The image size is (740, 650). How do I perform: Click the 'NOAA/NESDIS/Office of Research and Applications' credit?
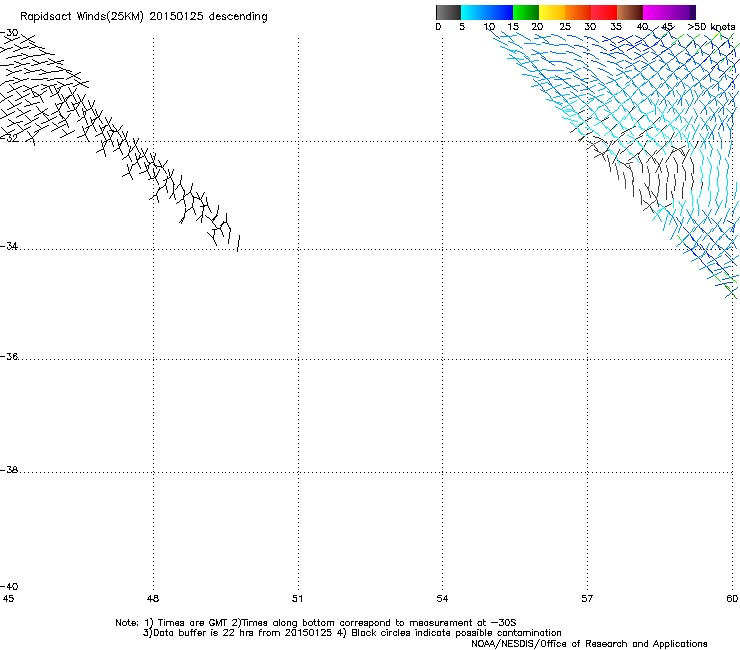[589, 644]
